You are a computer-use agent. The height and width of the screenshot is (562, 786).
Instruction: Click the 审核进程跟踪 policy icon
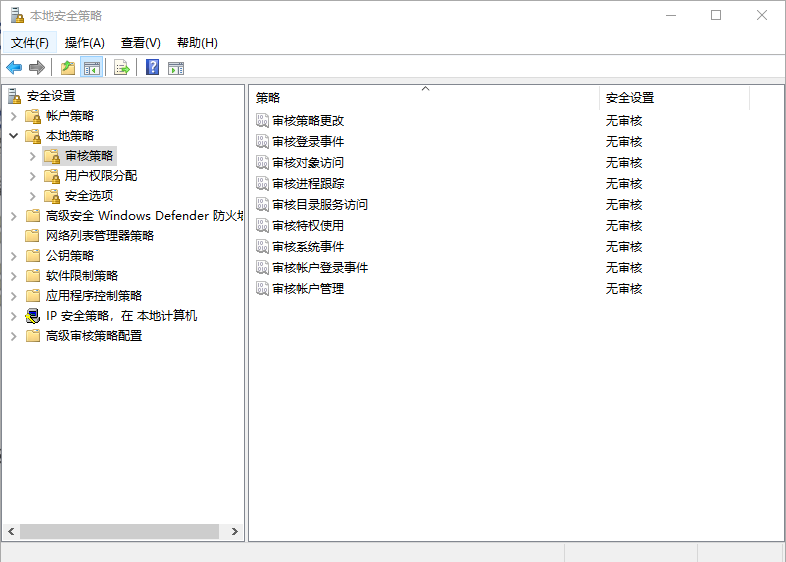pyautogui.click(x=262, y=183)
